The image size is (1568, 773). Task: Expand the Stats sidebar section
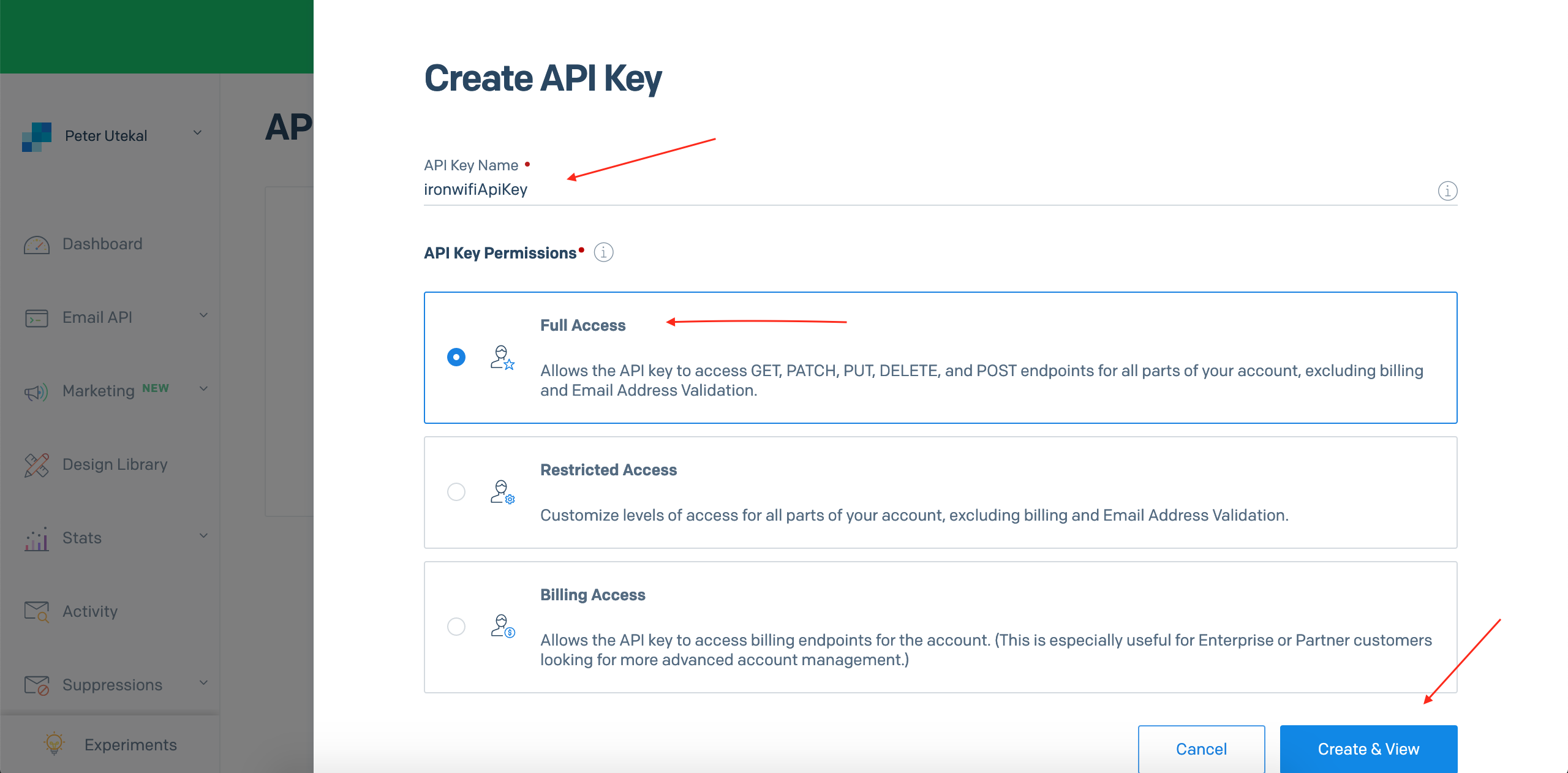click(203, 536)
